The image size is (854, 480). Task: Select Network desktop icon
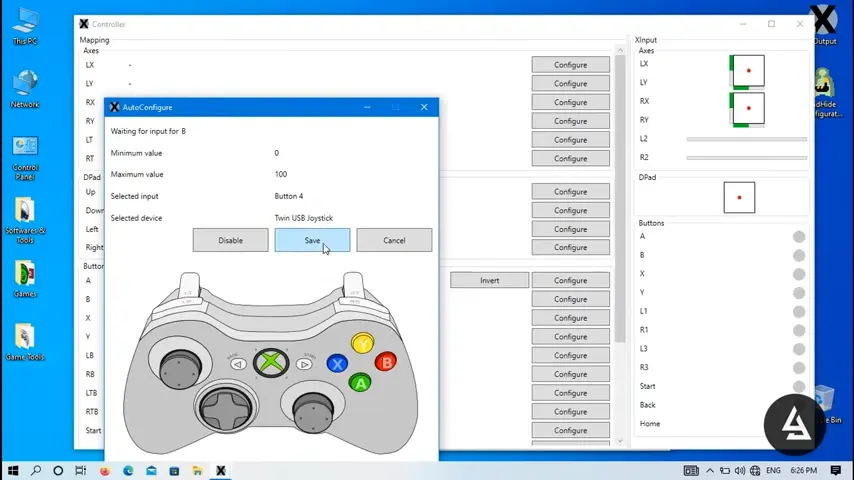tap(25, 89)
